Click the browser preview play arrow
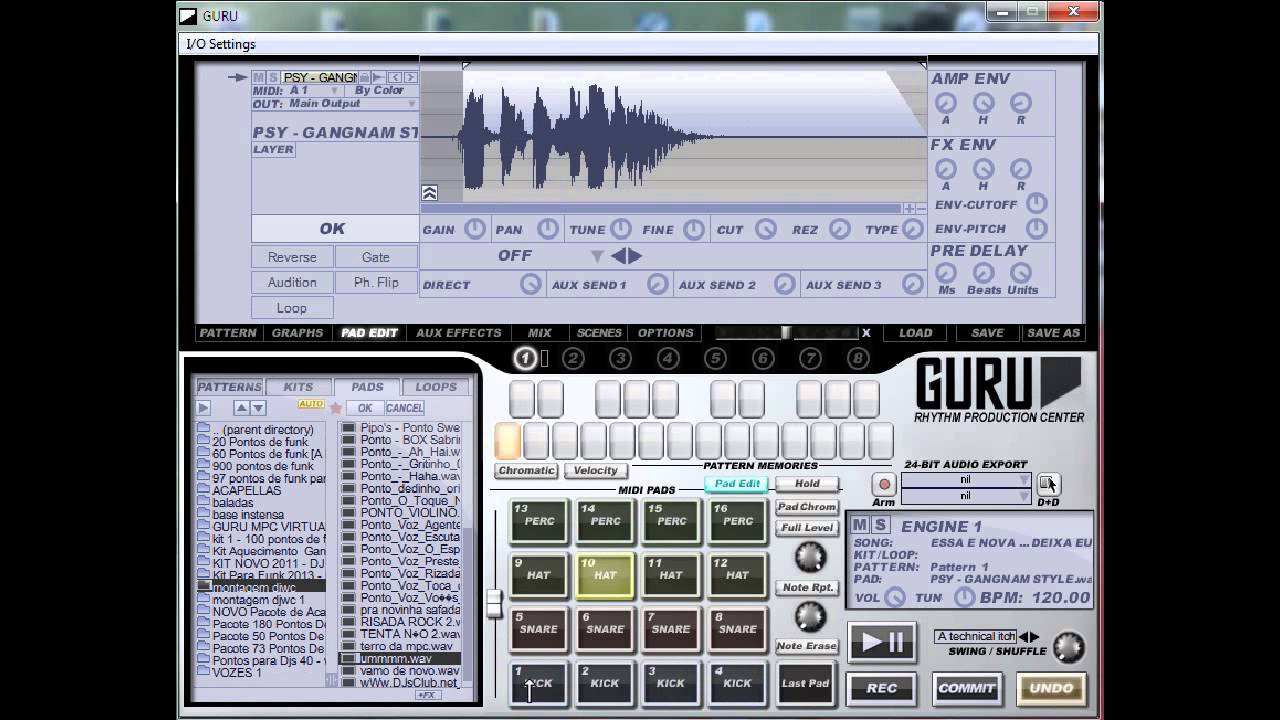 (204, 408)
